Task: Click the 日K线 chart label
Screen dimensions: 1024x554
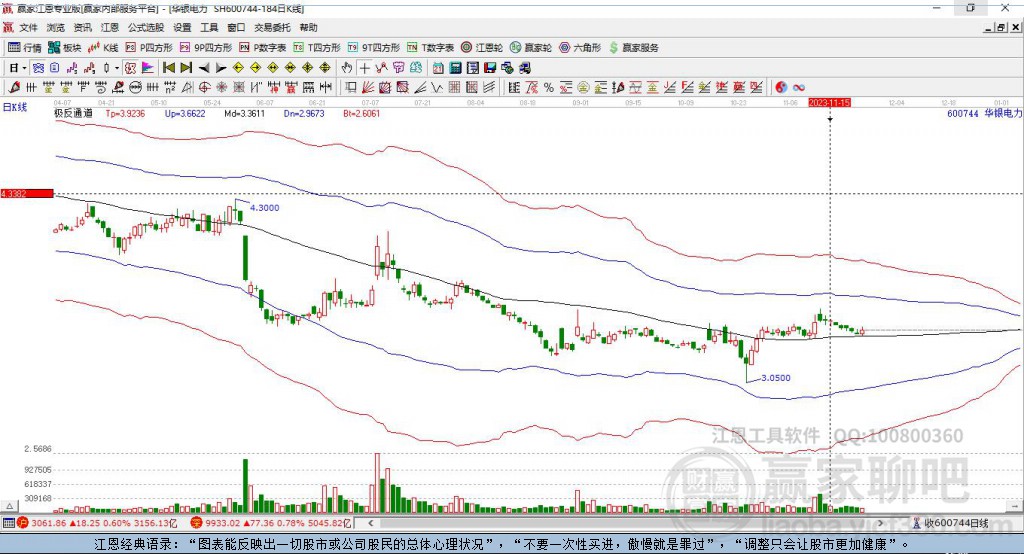Action: coord(15,107)
